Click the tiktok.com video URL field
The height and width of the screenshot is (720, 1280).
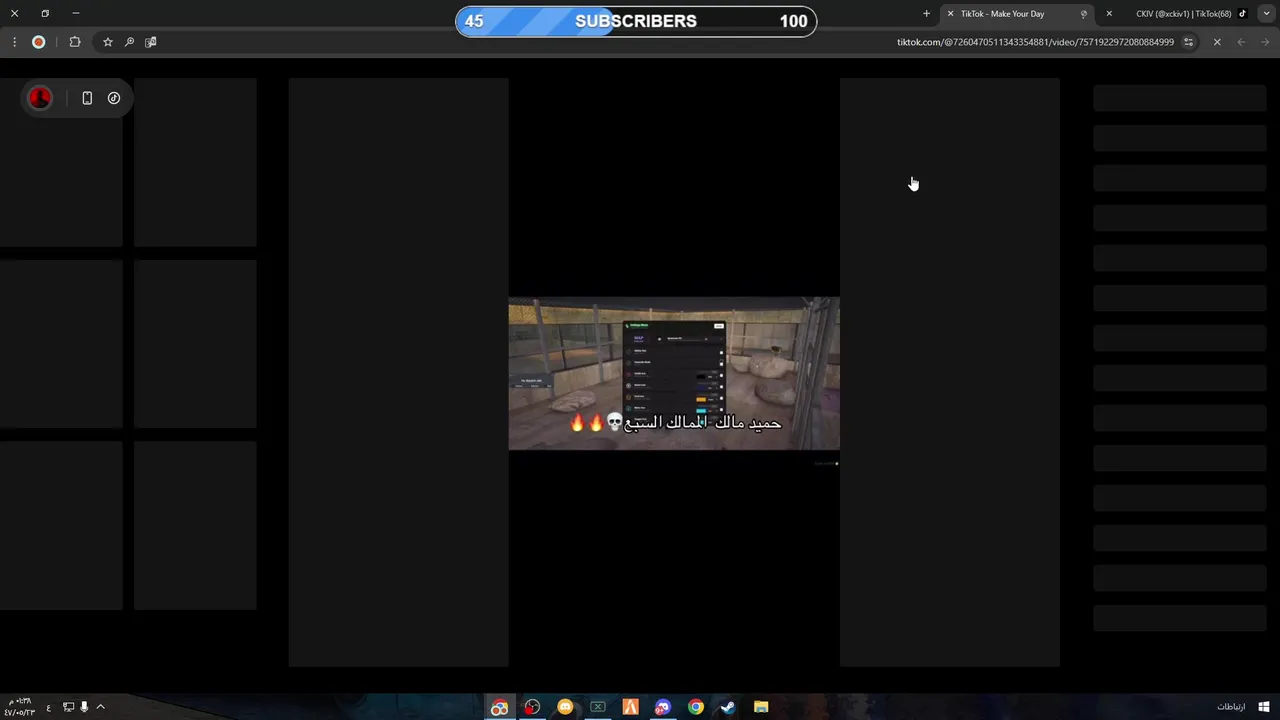[x=1035, y=42]
